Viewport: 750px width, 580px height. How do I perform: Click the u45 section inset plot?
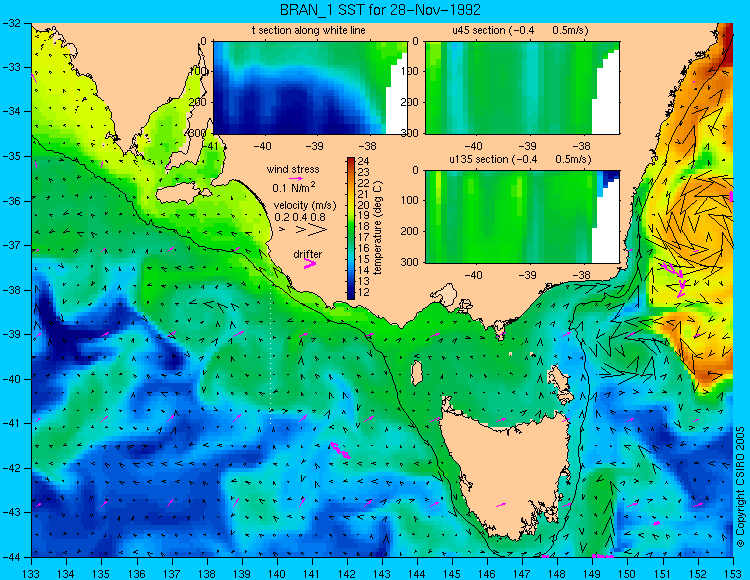pos(522,88)
